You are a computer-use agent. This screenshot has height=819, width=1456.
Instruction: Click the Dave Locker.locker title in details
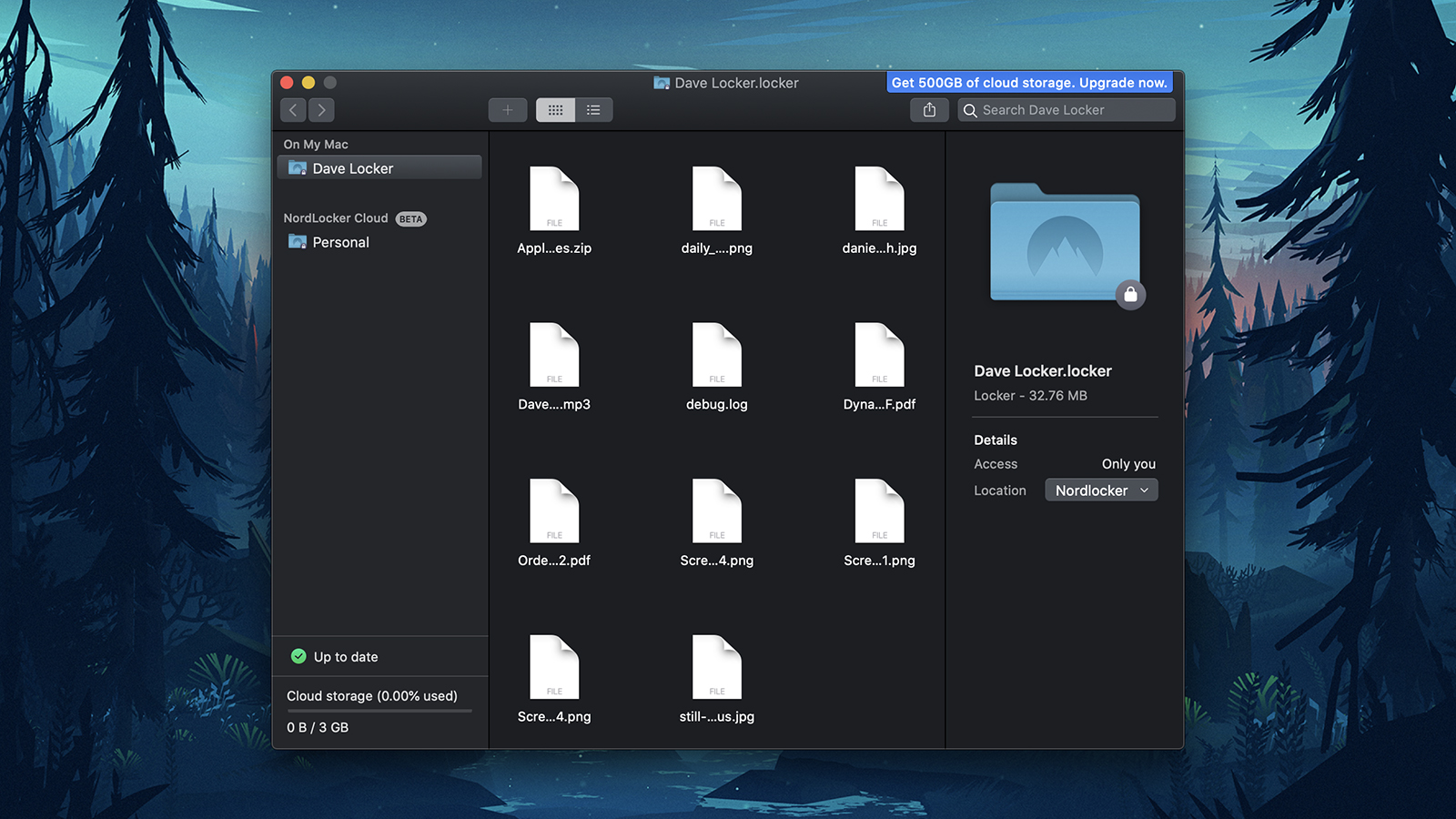pyautogui.click(x=1043, y=371)
